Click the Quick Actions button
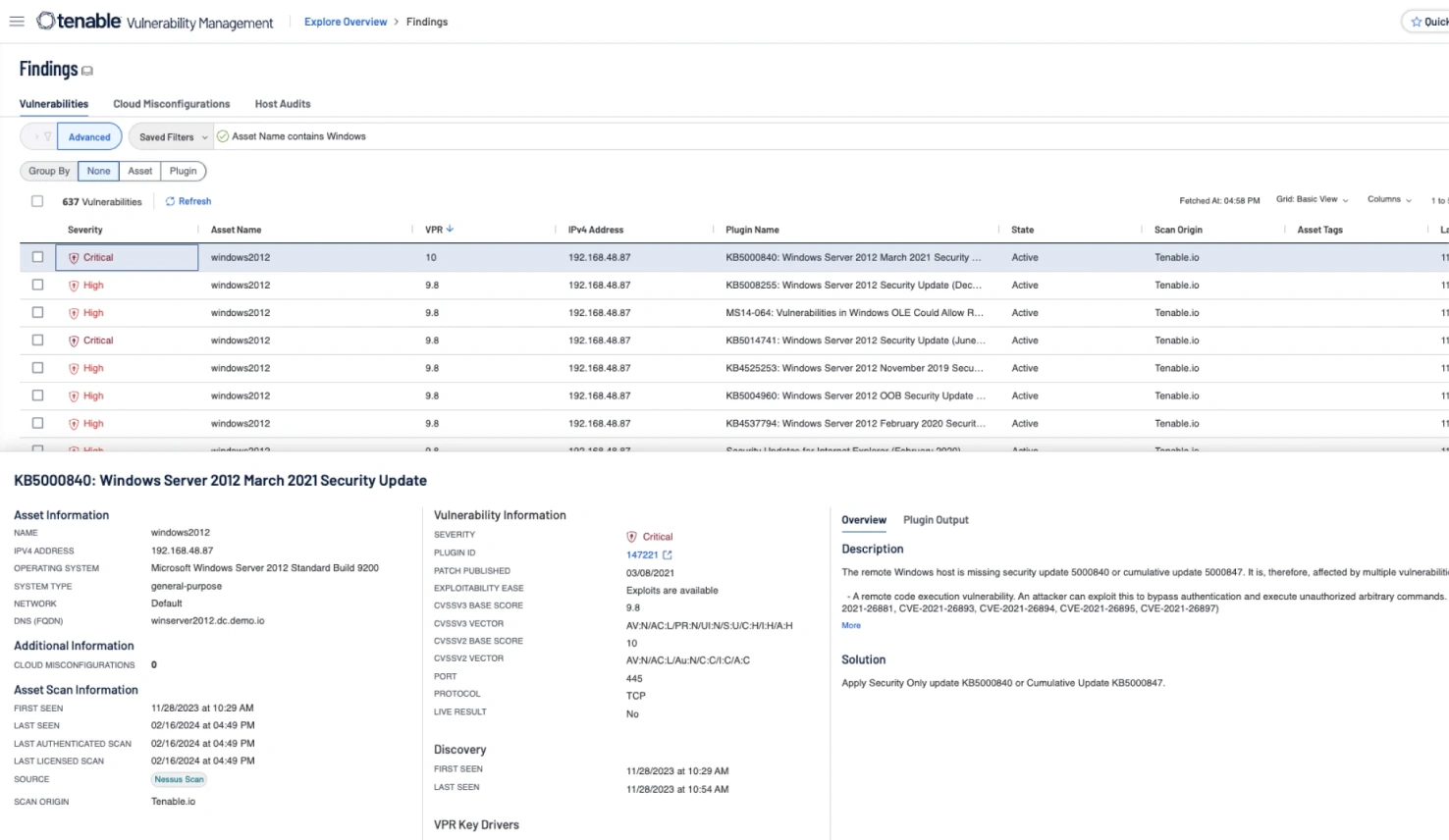The height and width of the screenshot is (840, 1449). click(1425, 22)
